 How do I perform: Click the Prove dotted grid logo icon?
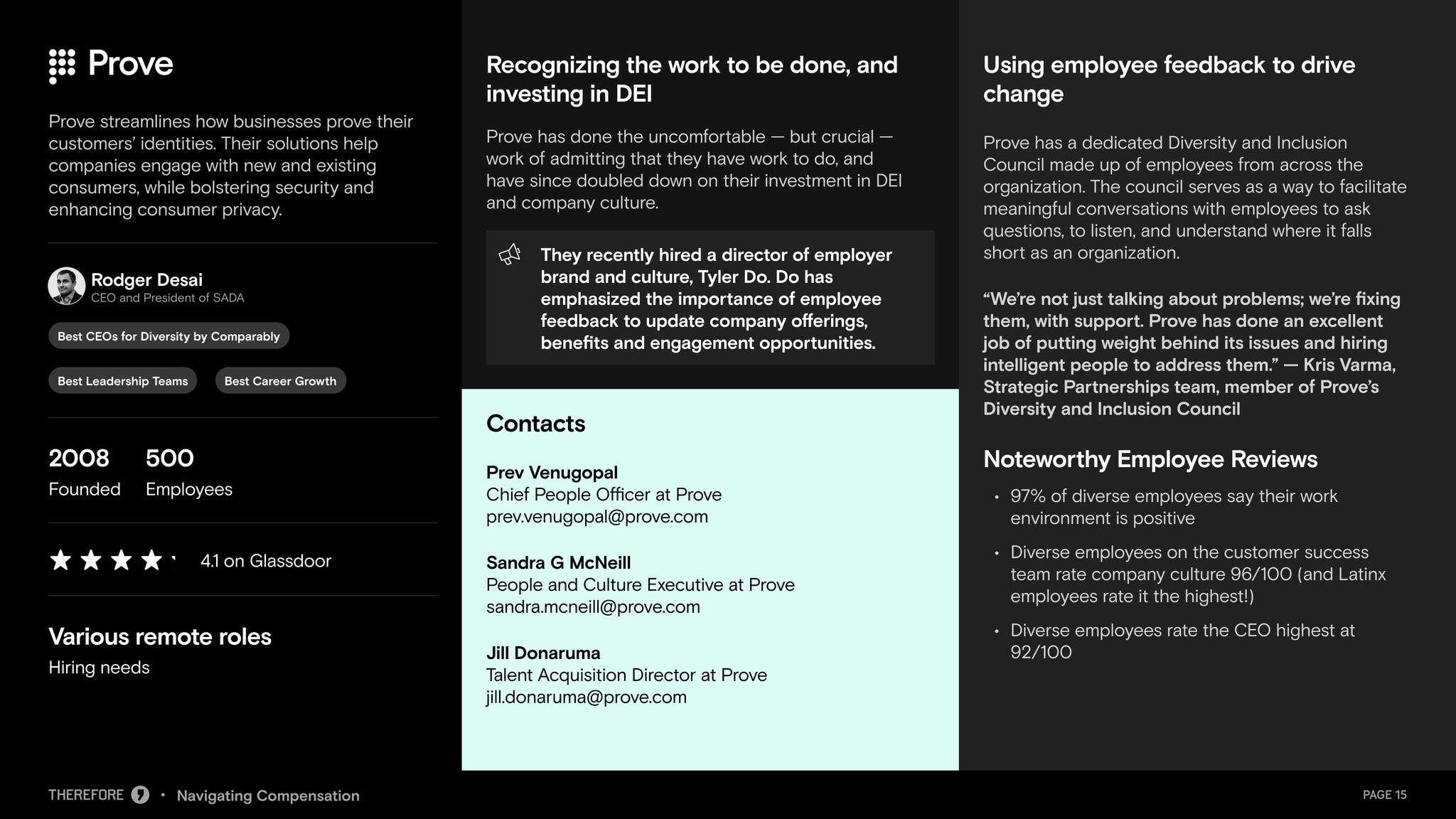coord(62,67)
